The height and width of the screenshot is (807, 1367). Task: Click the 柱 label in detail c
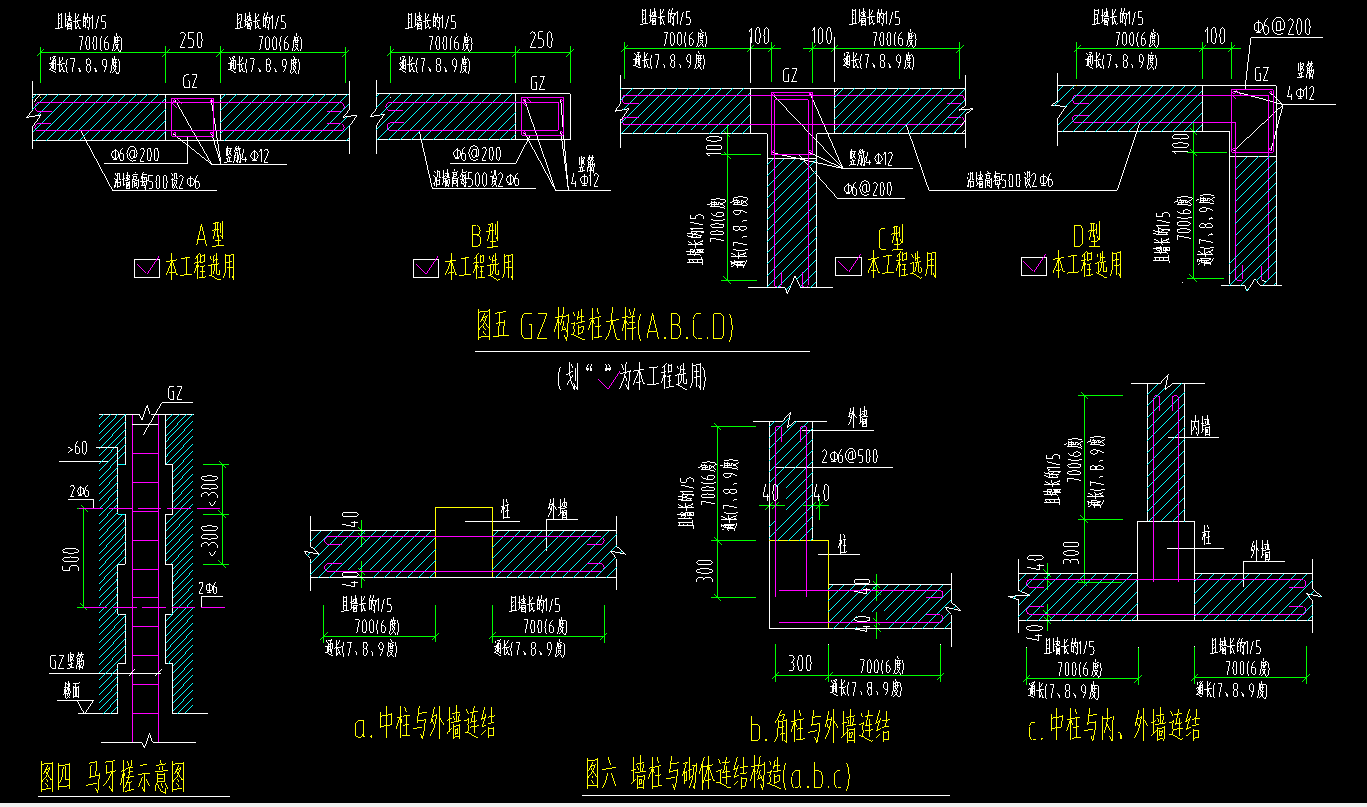coord(1207,537)
